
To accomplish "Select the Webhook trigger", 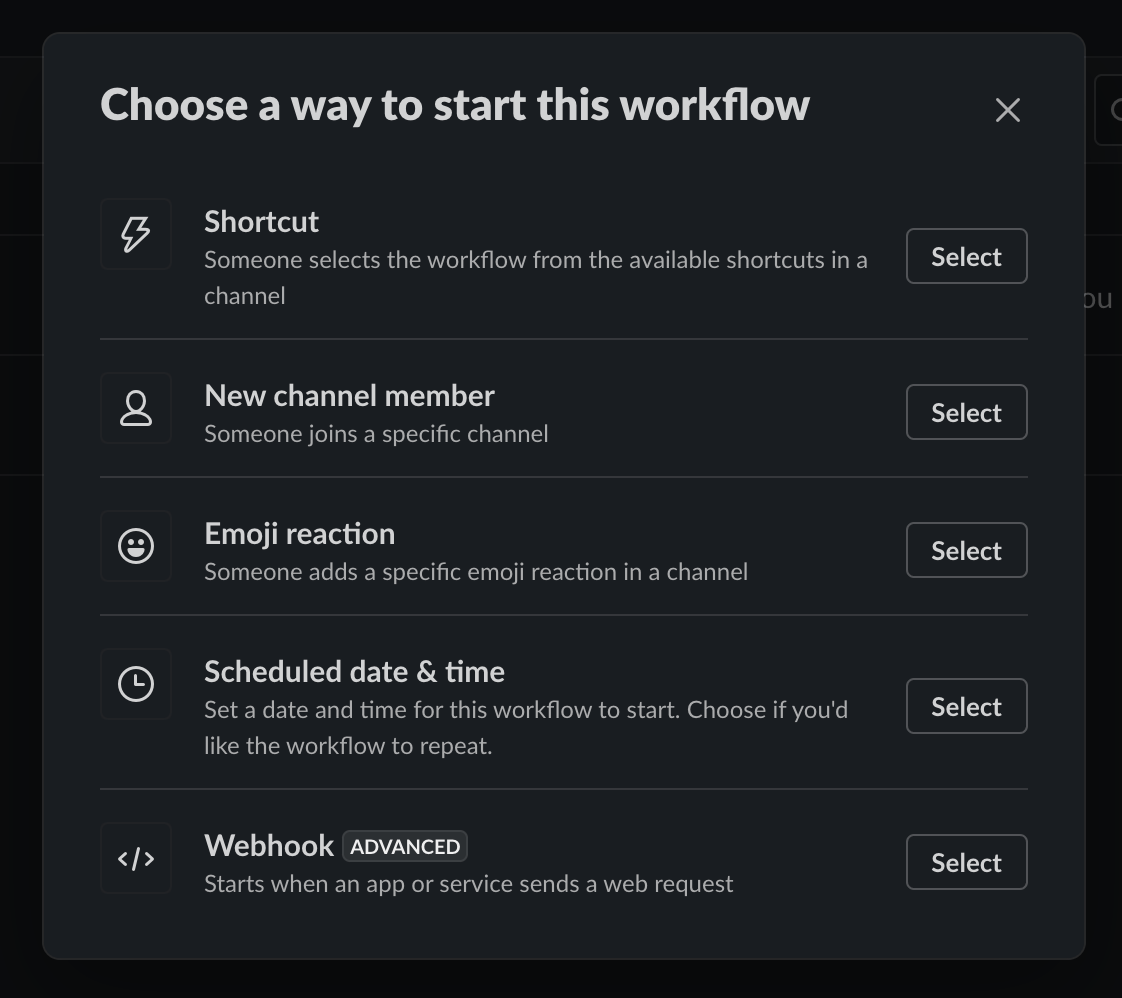I will (x=966, y=862).
